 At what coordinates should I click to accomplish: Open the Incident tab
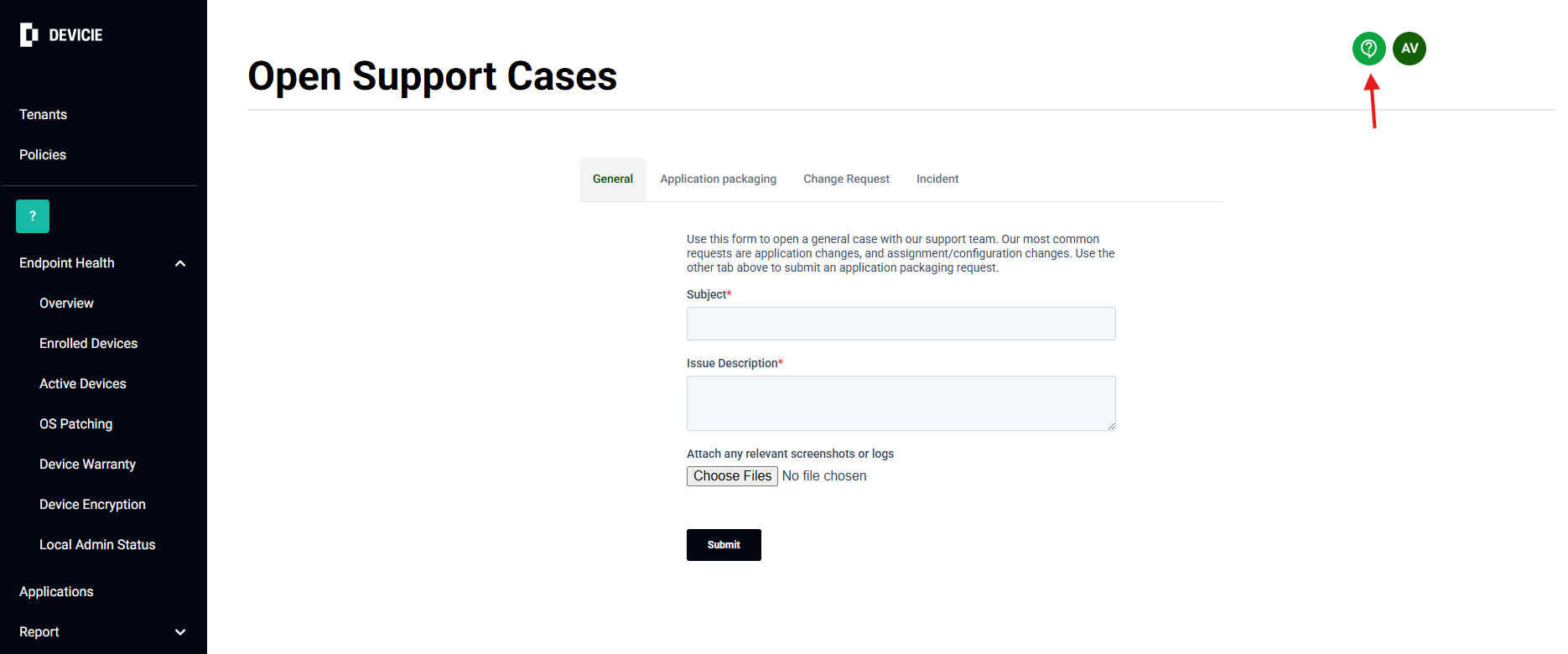click(x=937, y=179)
